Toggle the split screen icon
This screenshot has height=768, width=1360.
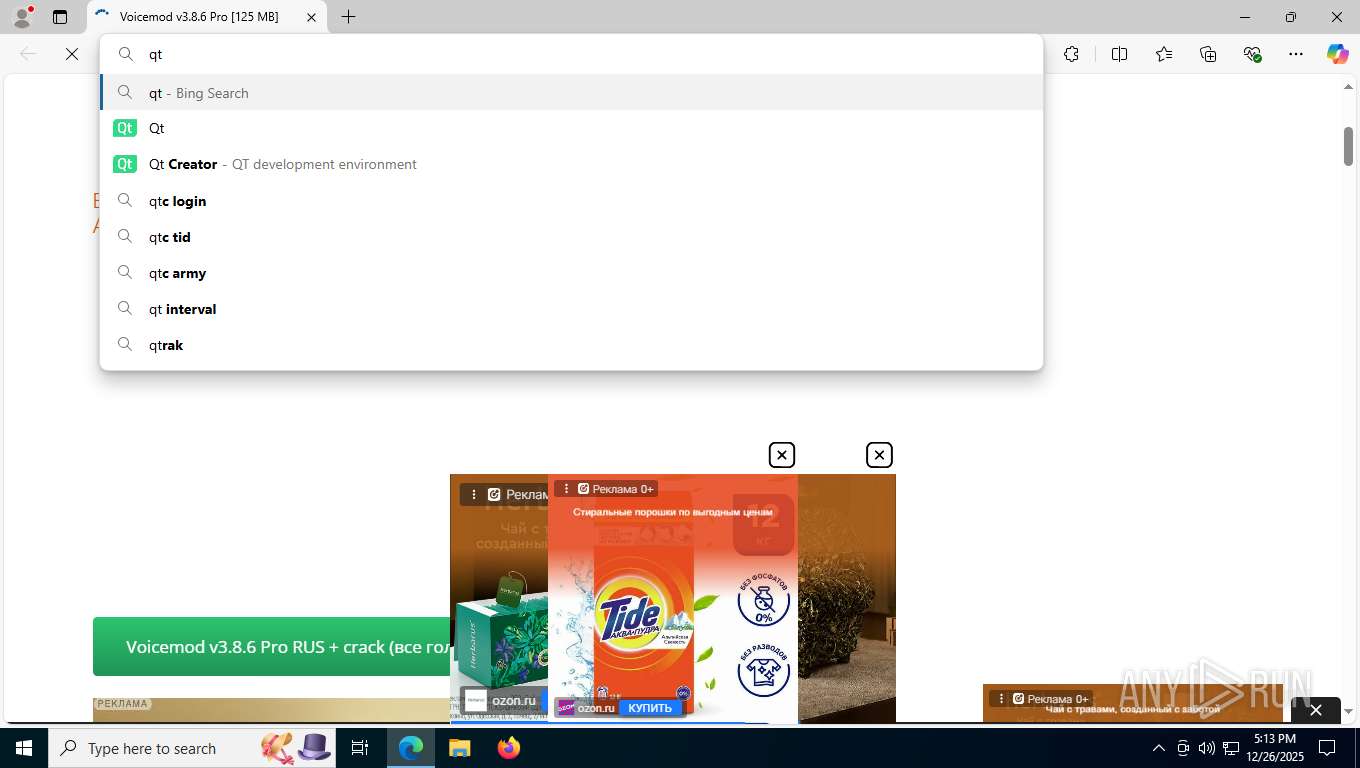(x=1119, y=54)
